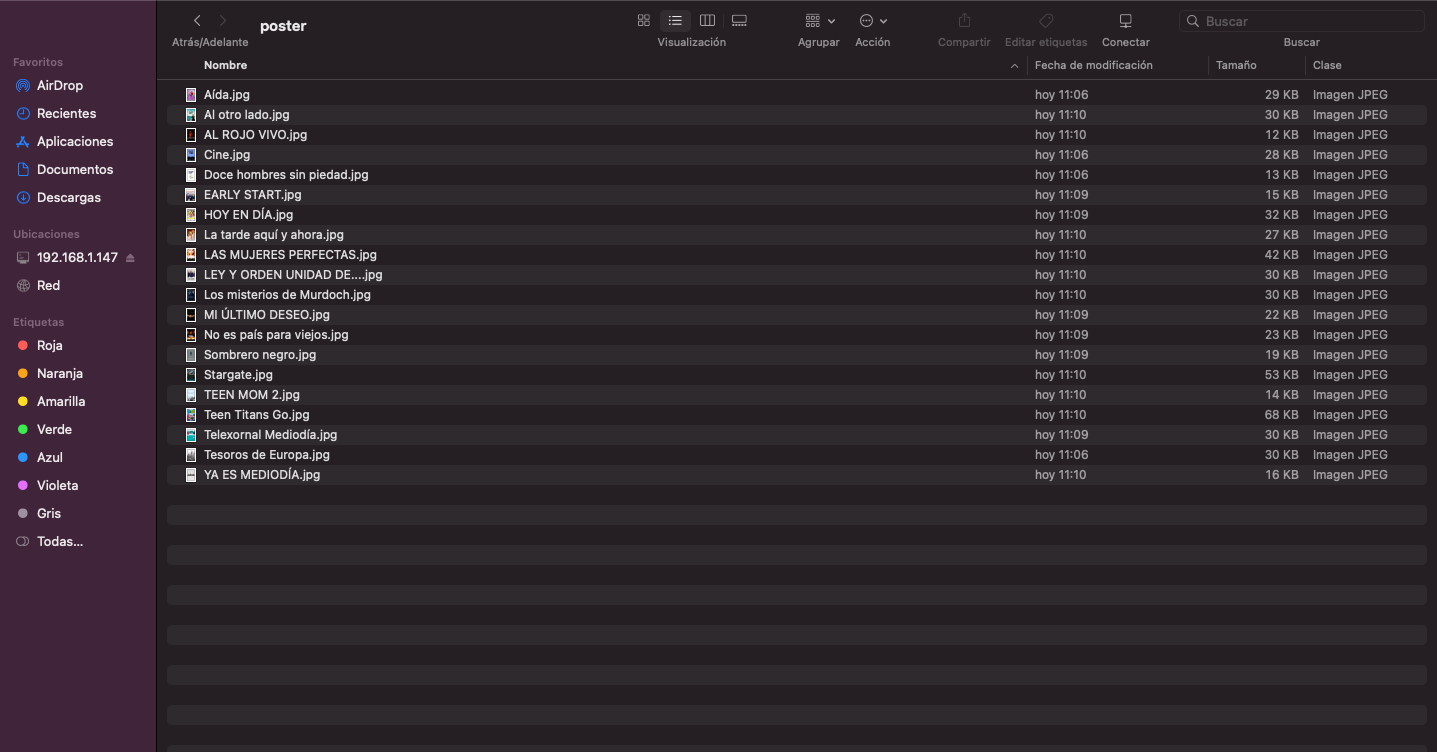Open the Descargas folder in sidebar
The image size is (1437, 752).
68,198
